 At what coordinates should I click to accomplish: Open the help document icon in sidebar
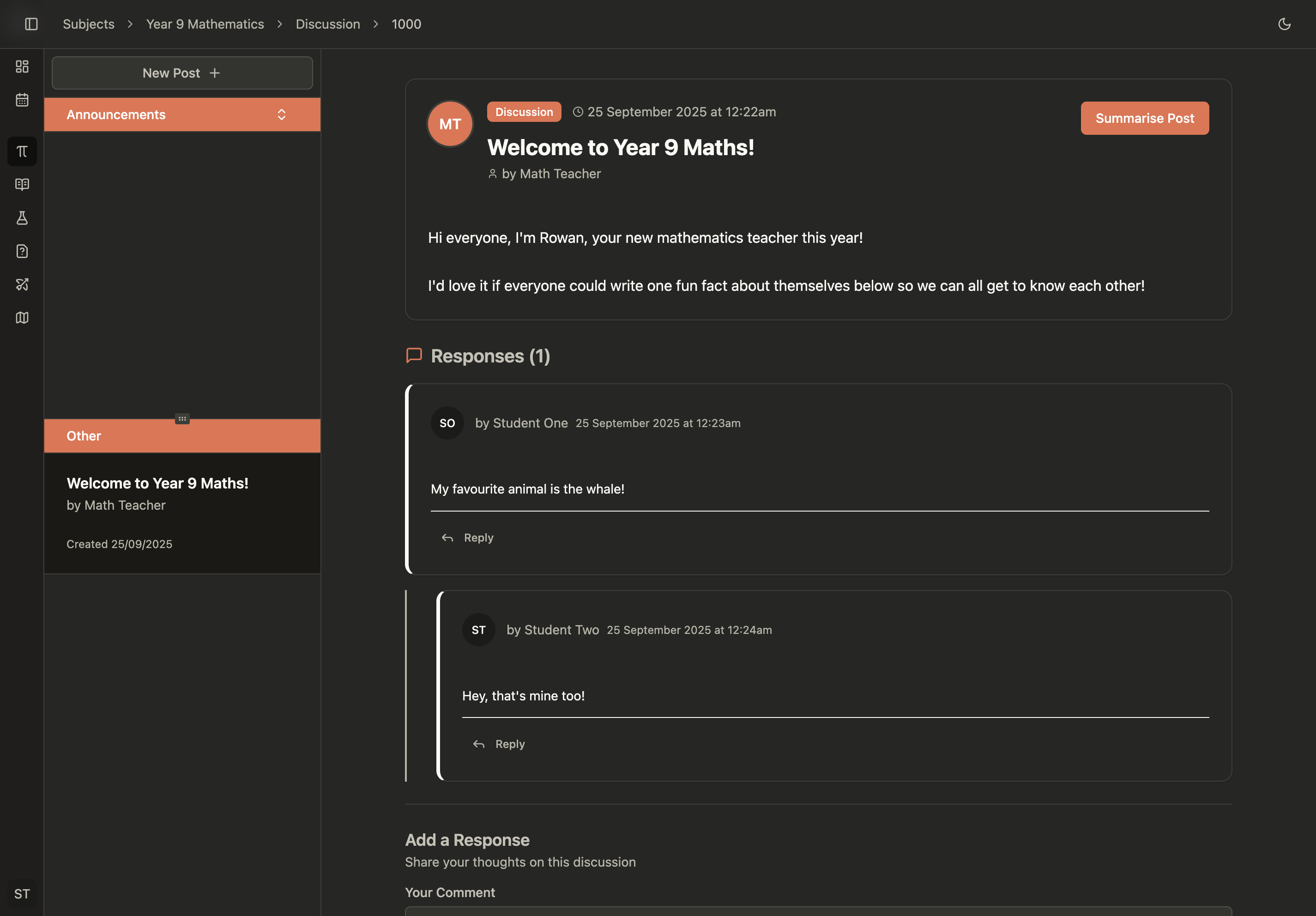[22, 251]
